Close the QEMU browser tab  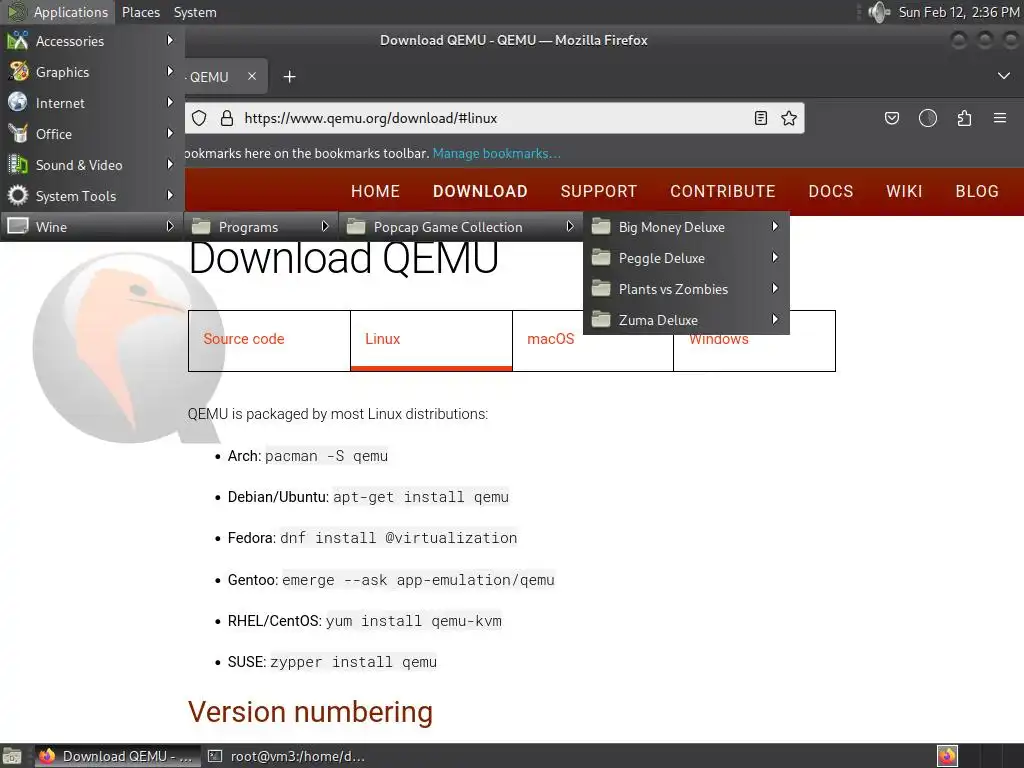click(x=251, y=76)
